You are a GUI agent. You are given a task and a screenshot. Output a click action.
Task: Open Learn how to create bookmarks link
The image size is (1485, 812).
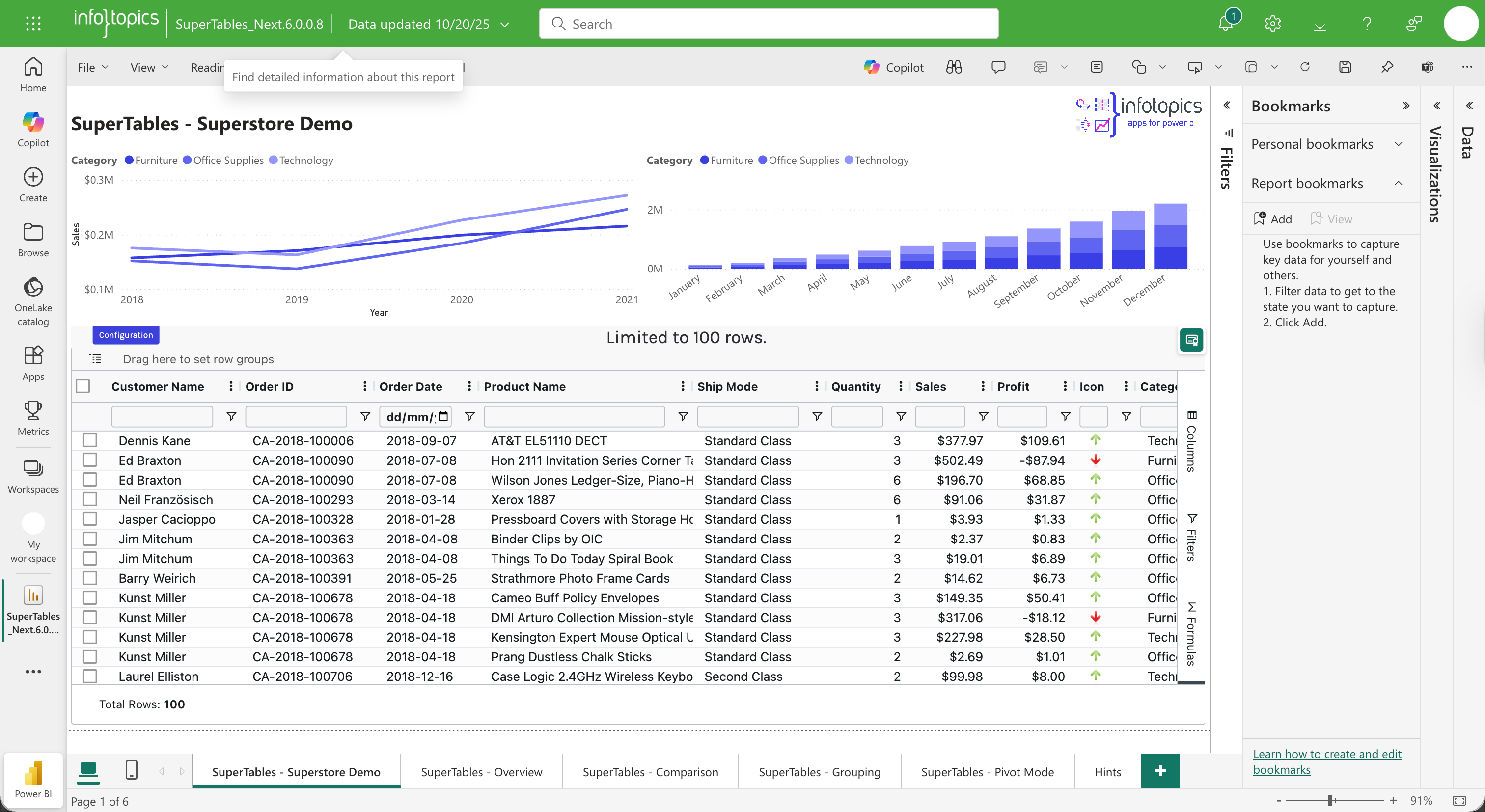tap(1326, 761)
